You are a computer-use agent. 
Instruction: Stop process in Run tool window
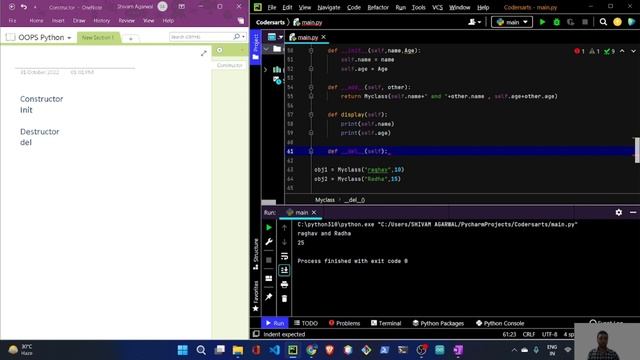click(269, 260)
